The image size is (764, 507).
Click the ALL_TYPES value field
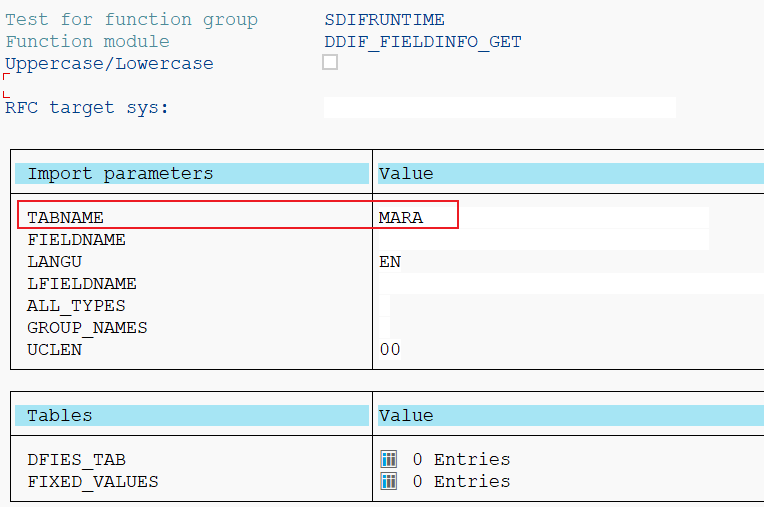coord(384,305)
